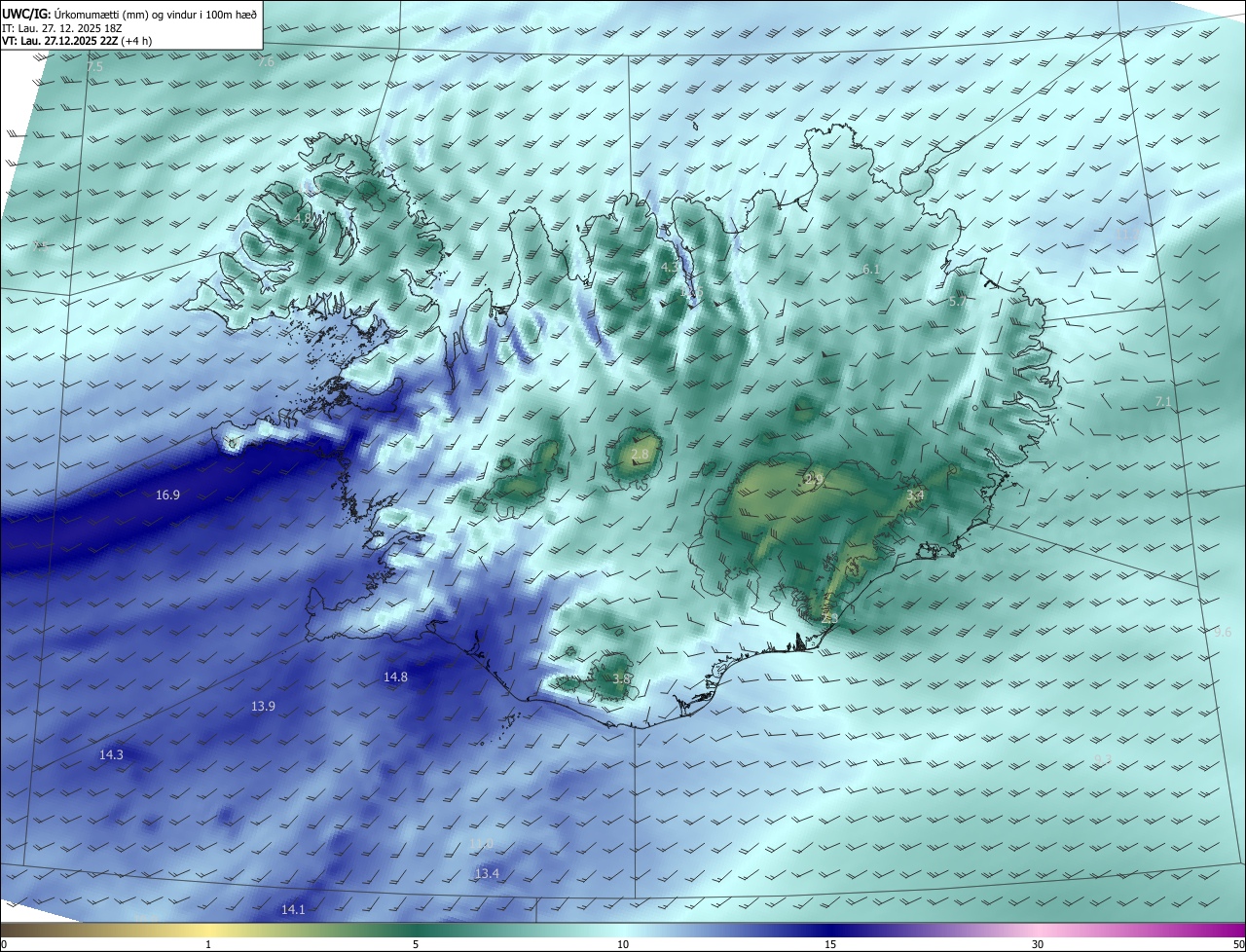
Task: Click the 2.3 value on the map
Action: [x=828, y=618]
